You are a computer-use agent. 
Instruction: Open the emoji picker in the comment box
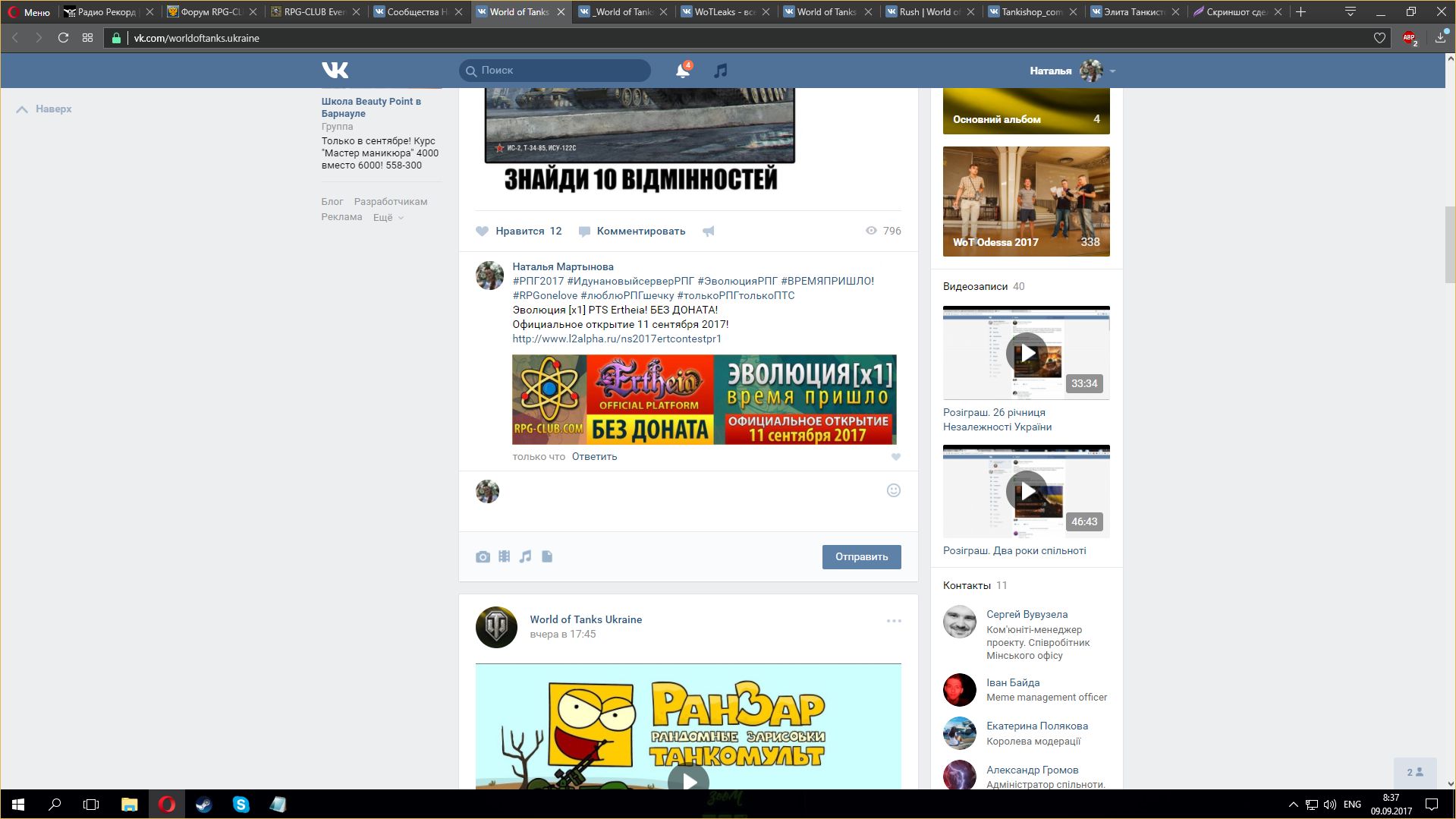click(x=894, y=490)
